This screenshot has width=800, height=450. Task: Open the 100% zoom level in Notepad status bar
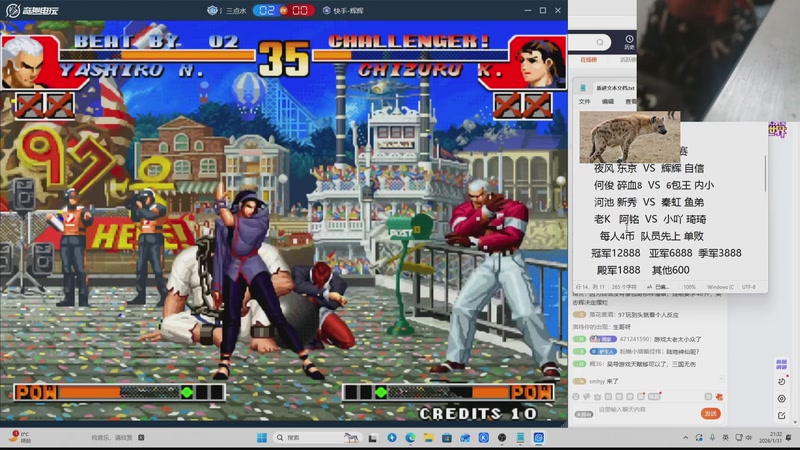coord(689,287)
